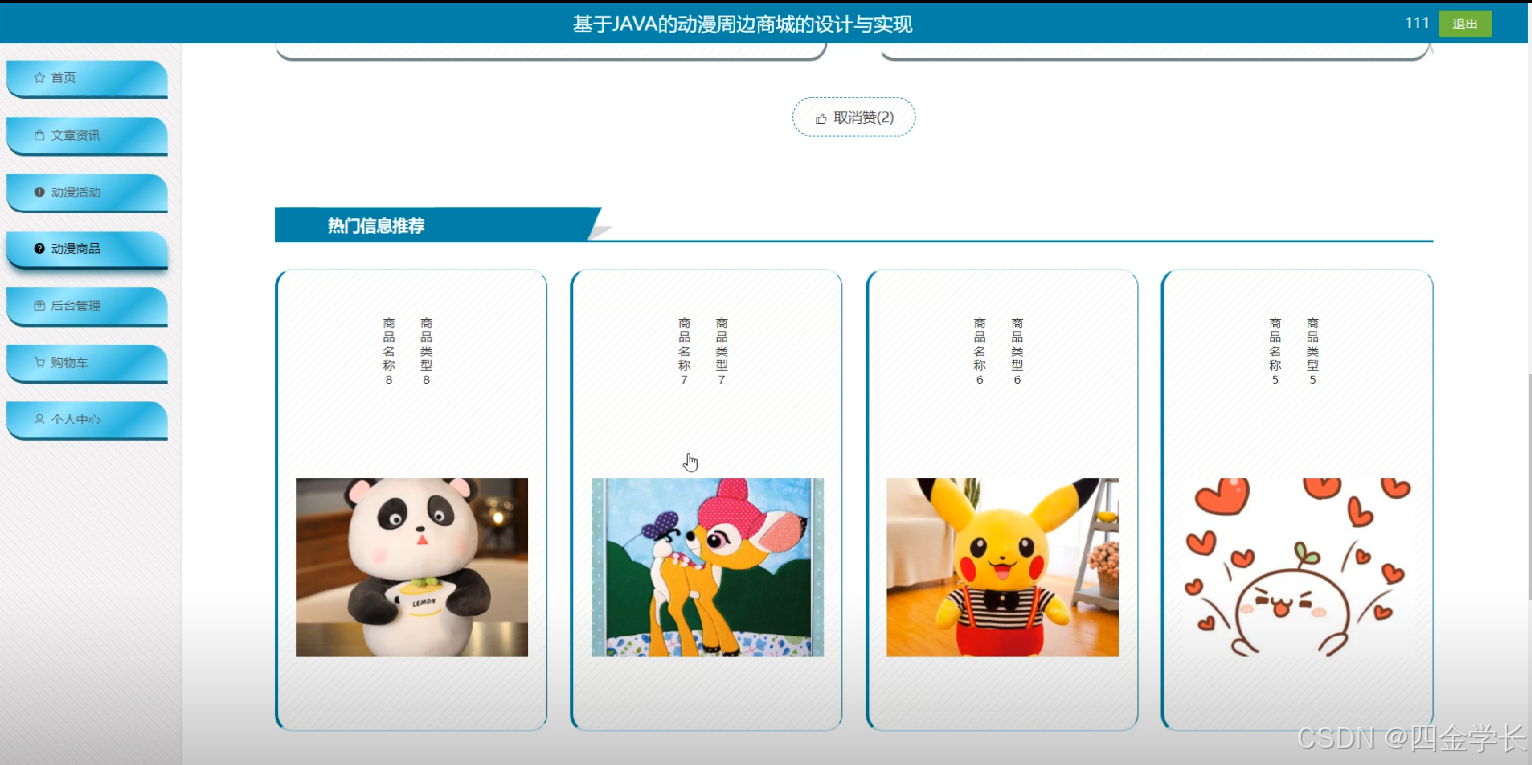Viewport: 1532px width, 765px height.
Task: Click username 111 in the header
Action: (x=1417, y=23)
